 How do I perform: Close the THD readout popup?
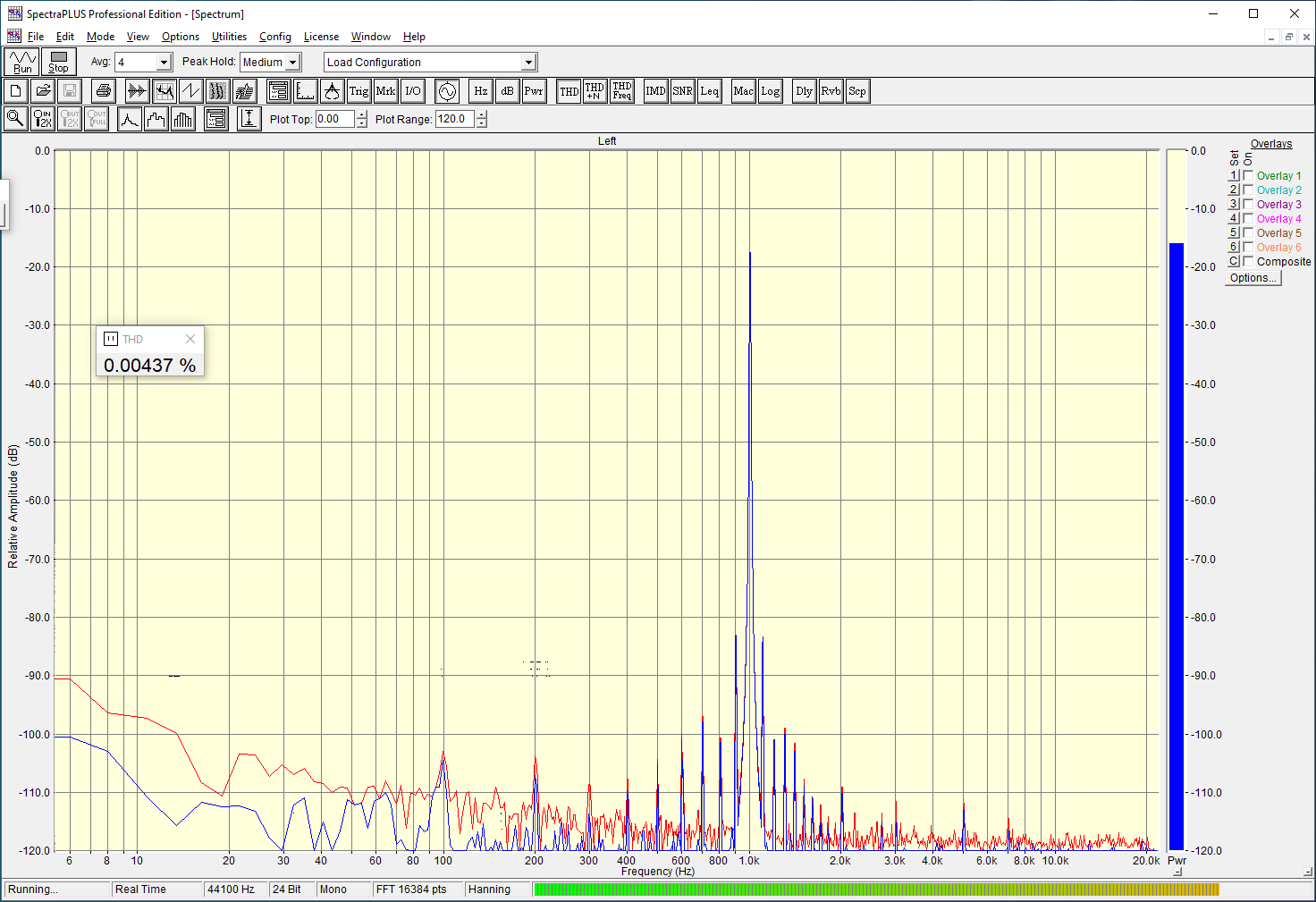coord(190,339)
